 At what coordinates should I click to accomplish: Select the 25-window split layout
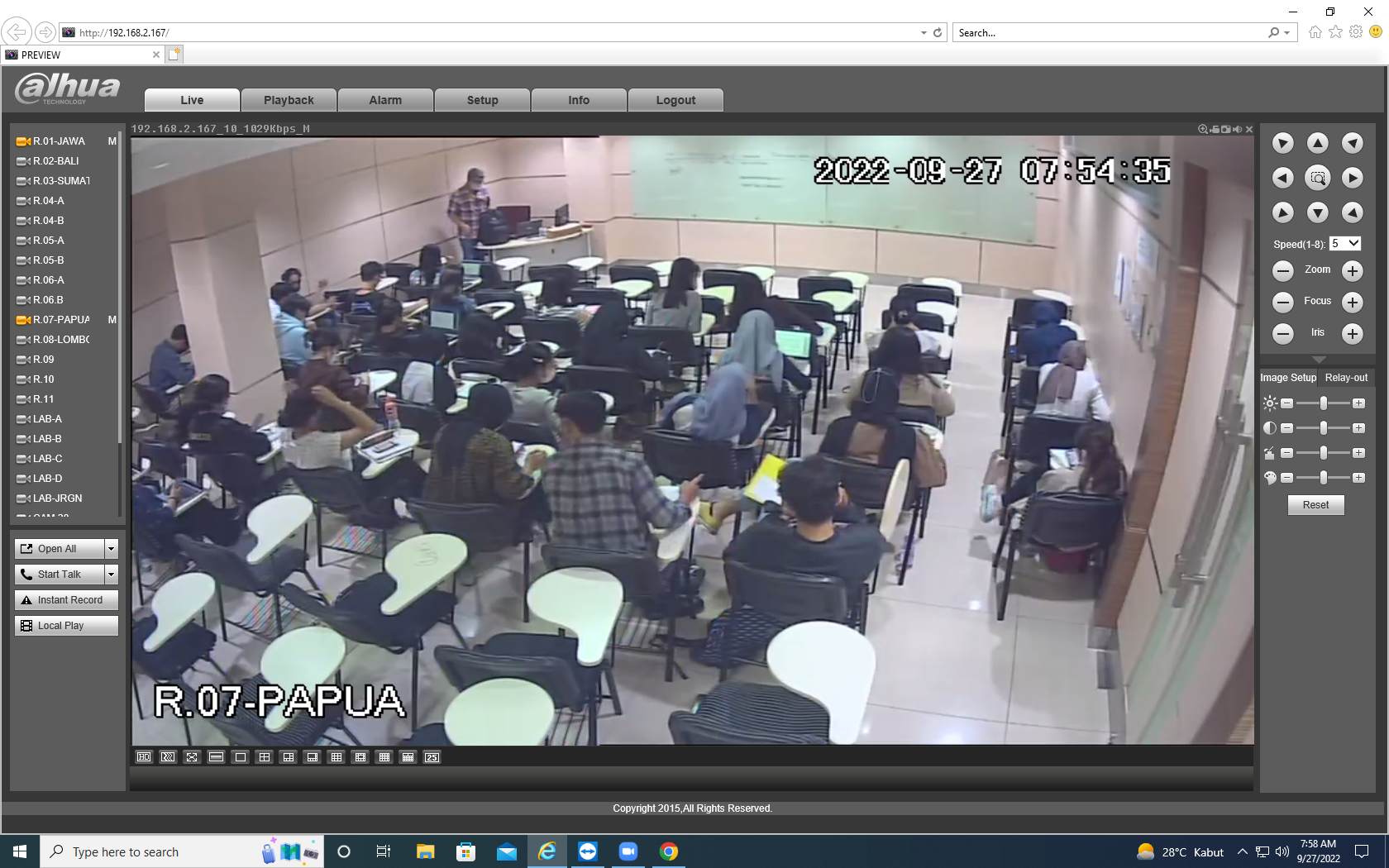[x=432, y=757]
